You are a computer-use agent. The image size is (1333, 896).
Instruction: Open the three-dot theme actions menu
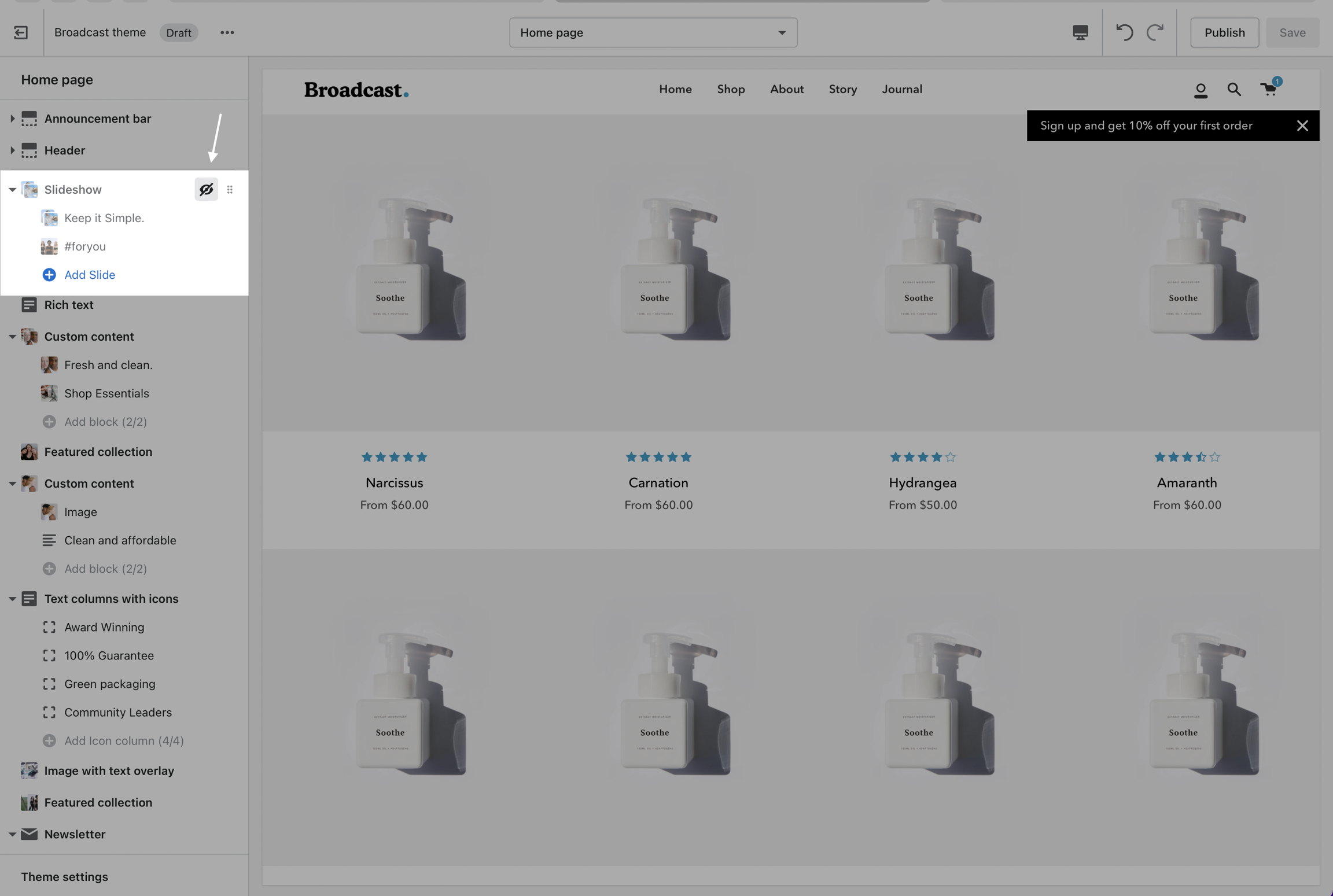coord(227,32)
